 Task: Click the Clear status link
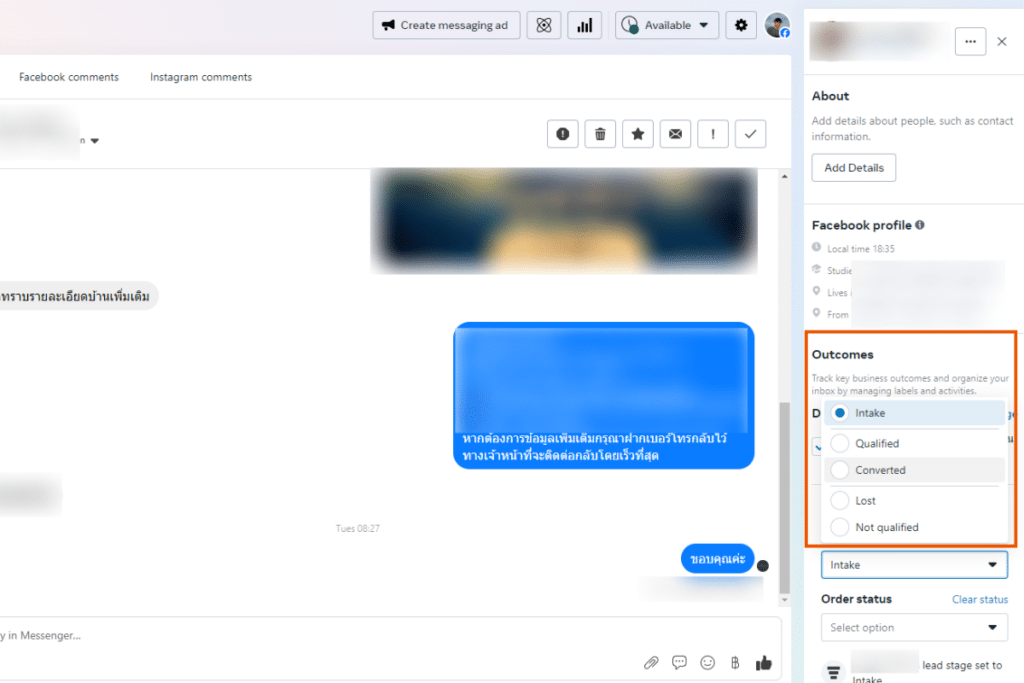[979, 600]
